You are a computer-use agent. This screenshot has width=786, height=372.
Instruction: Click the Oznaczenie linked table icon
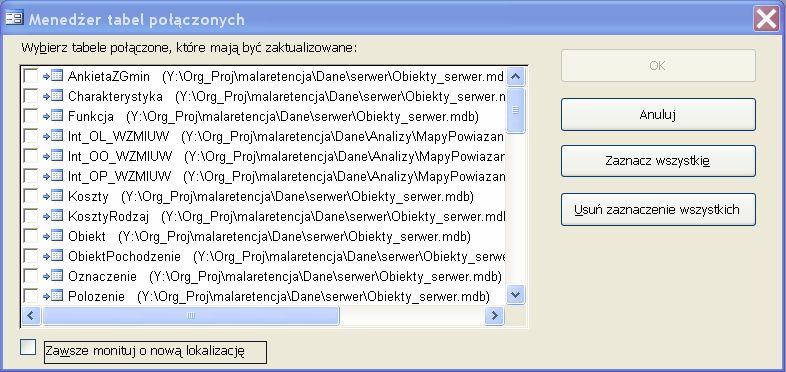pyautogui.click(x=53, y=276)
